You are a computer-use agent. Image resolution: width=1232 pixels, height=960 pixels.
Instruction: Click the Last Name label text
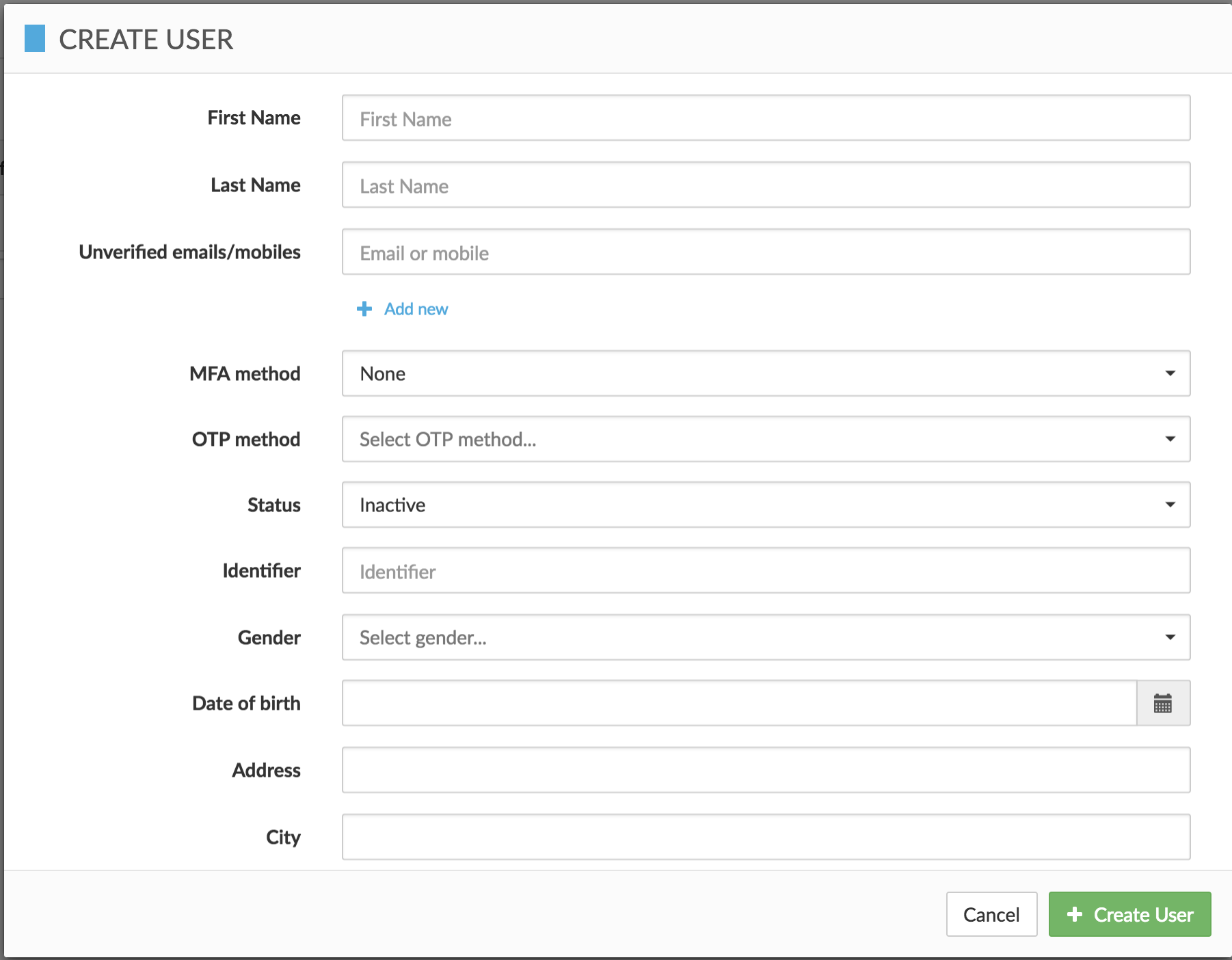coord(256,185)
